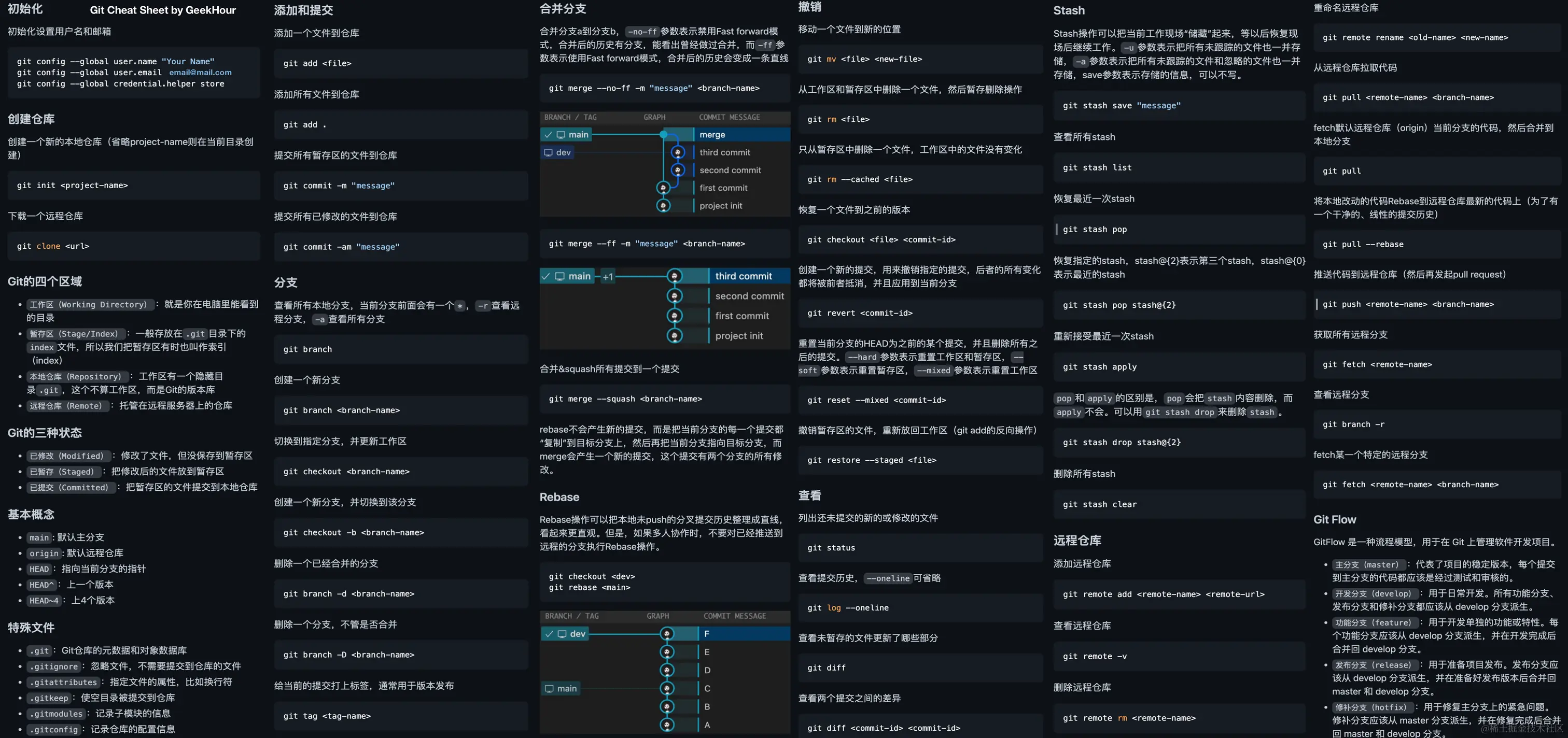This screenshot has height=738, width=1568.
Task: Click the avatar node for commit D
Action: [x=667, y=671]
